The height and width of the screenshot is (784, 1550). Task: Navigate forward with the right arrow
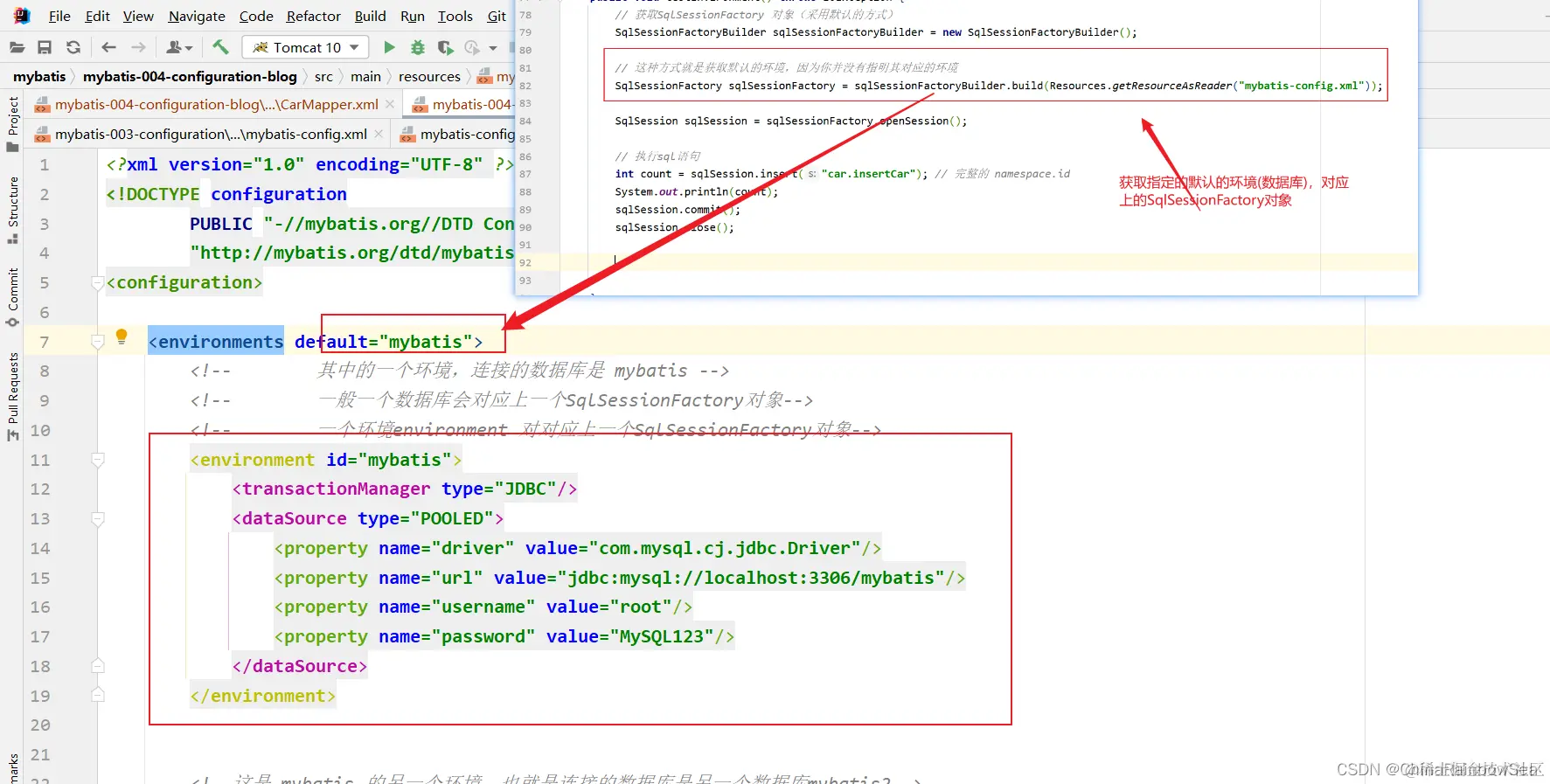coord(138,47)
